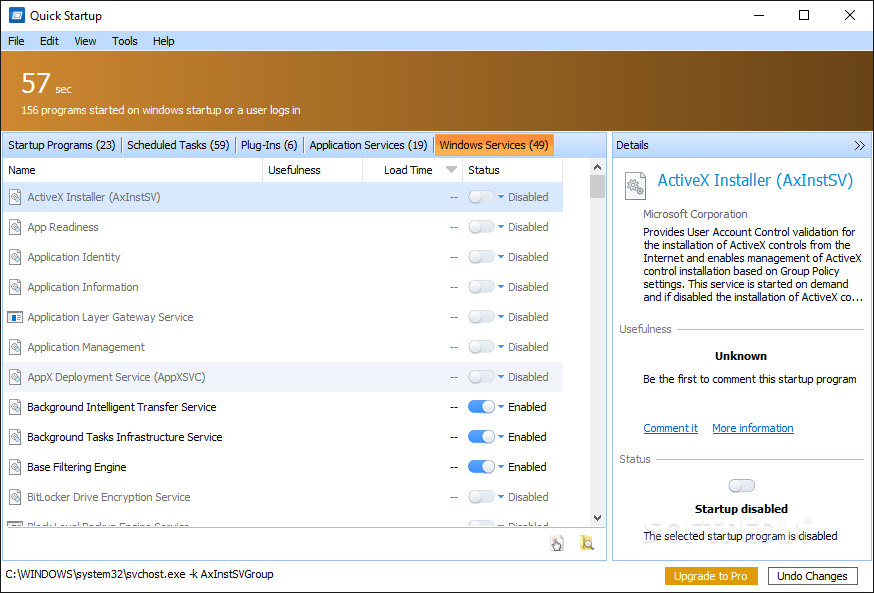
Task: Open the Edit menu
Action: tap(49, 41)
